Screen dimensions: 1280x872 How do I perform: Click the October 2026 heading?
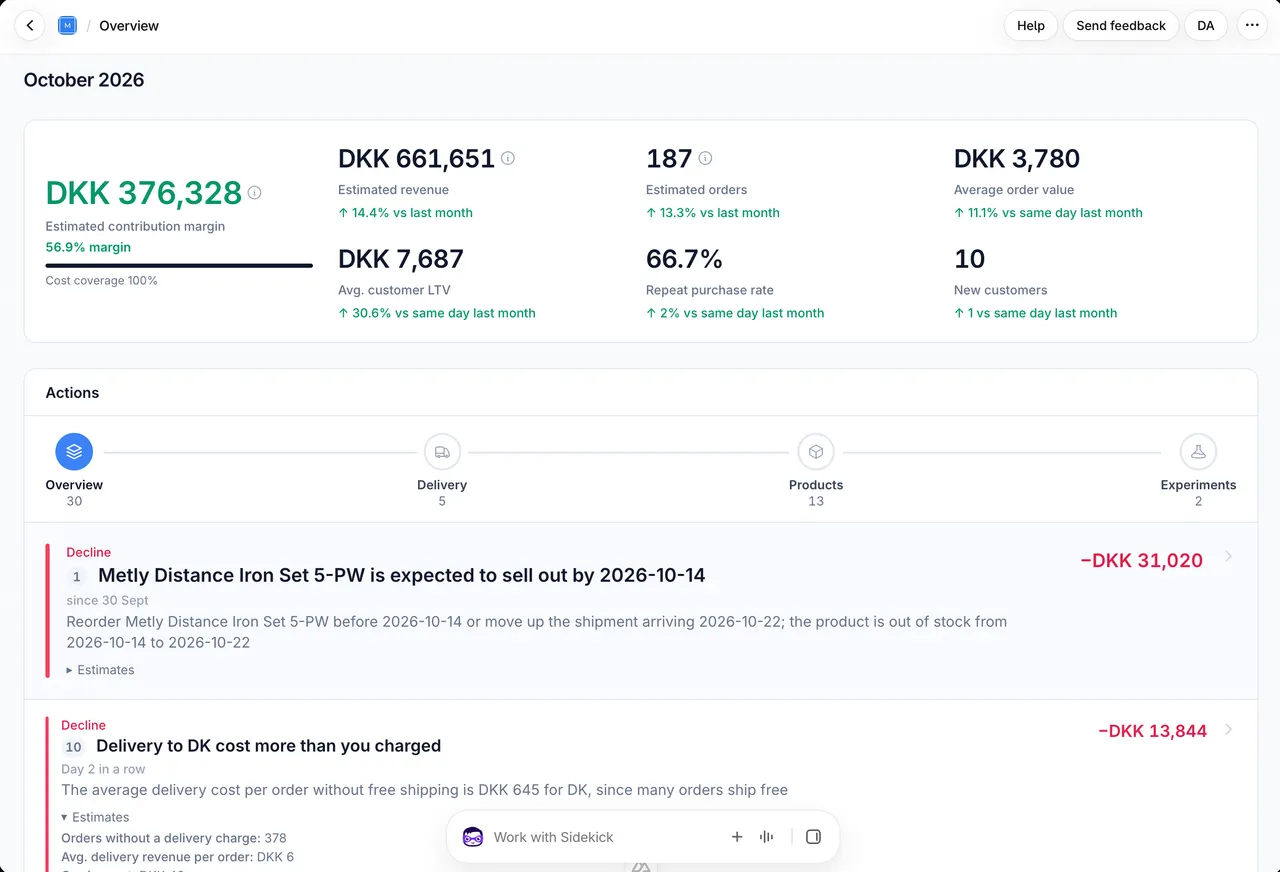pyautogui.click(x=84, y=80)
